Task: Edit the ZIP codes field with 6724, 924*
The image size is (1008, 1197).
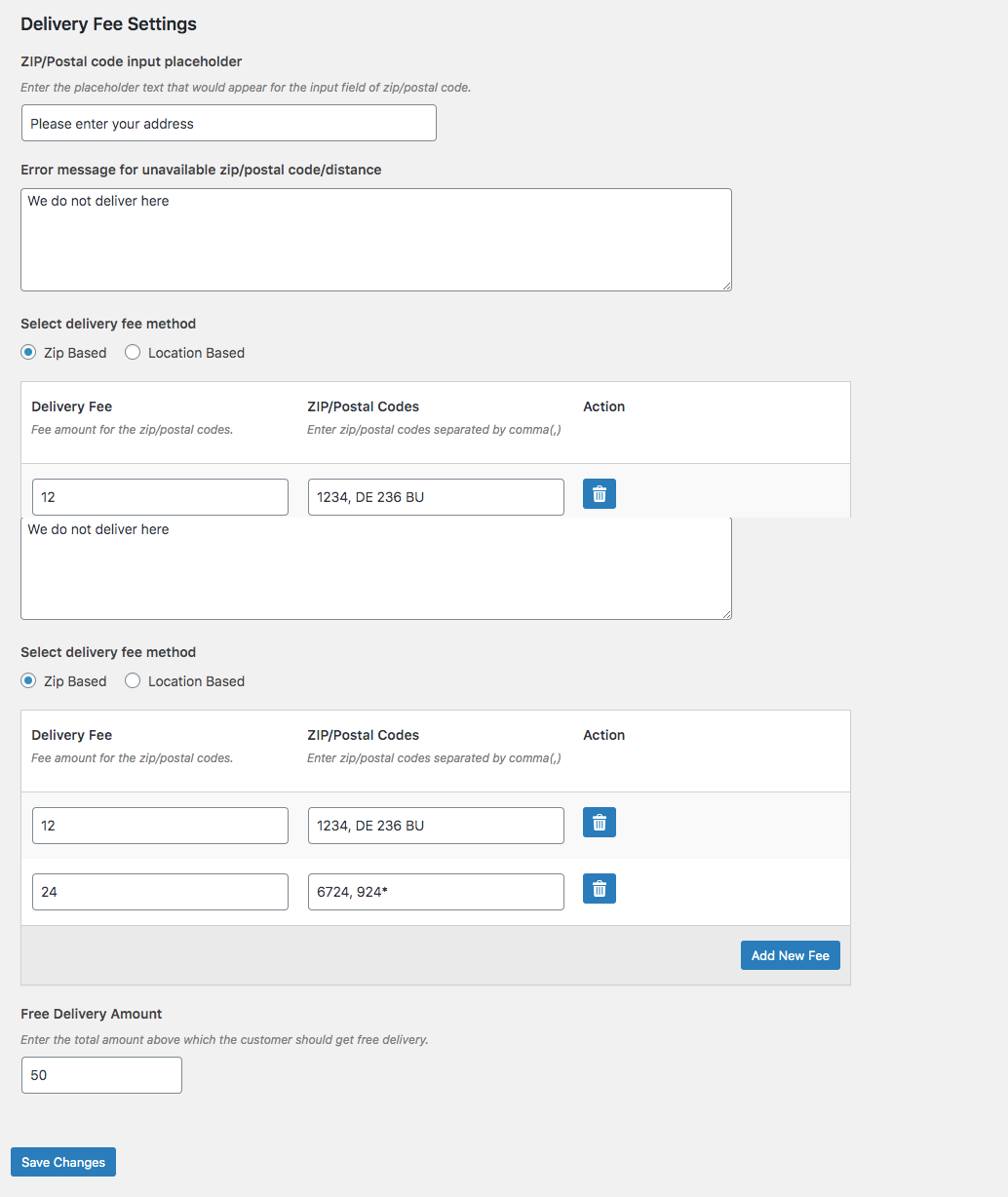Action: click(436, 892)
